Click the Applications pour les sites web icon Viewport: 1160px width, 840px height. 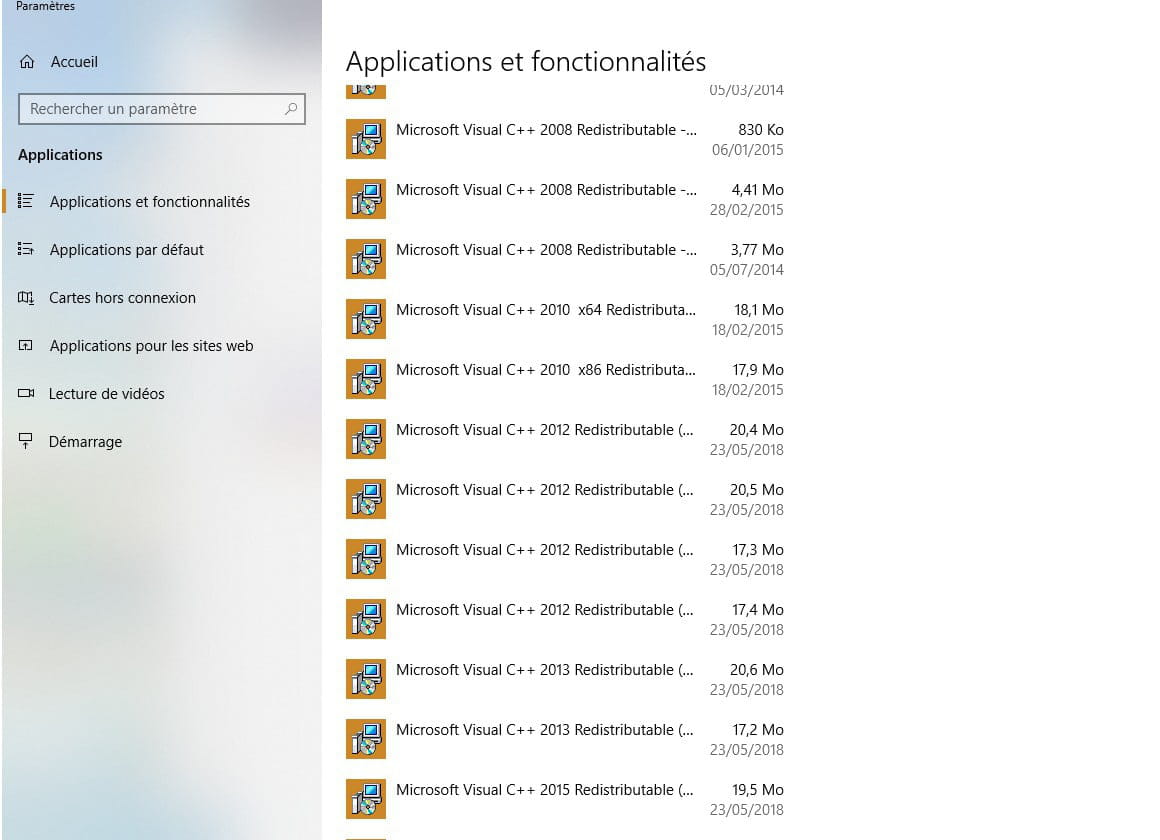coord(26,346)
